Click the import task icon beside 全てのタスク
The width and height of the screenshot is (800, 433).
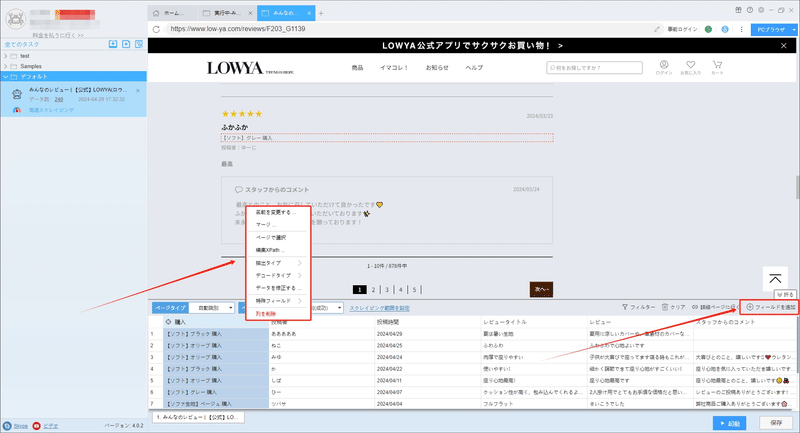click(113, 44)
